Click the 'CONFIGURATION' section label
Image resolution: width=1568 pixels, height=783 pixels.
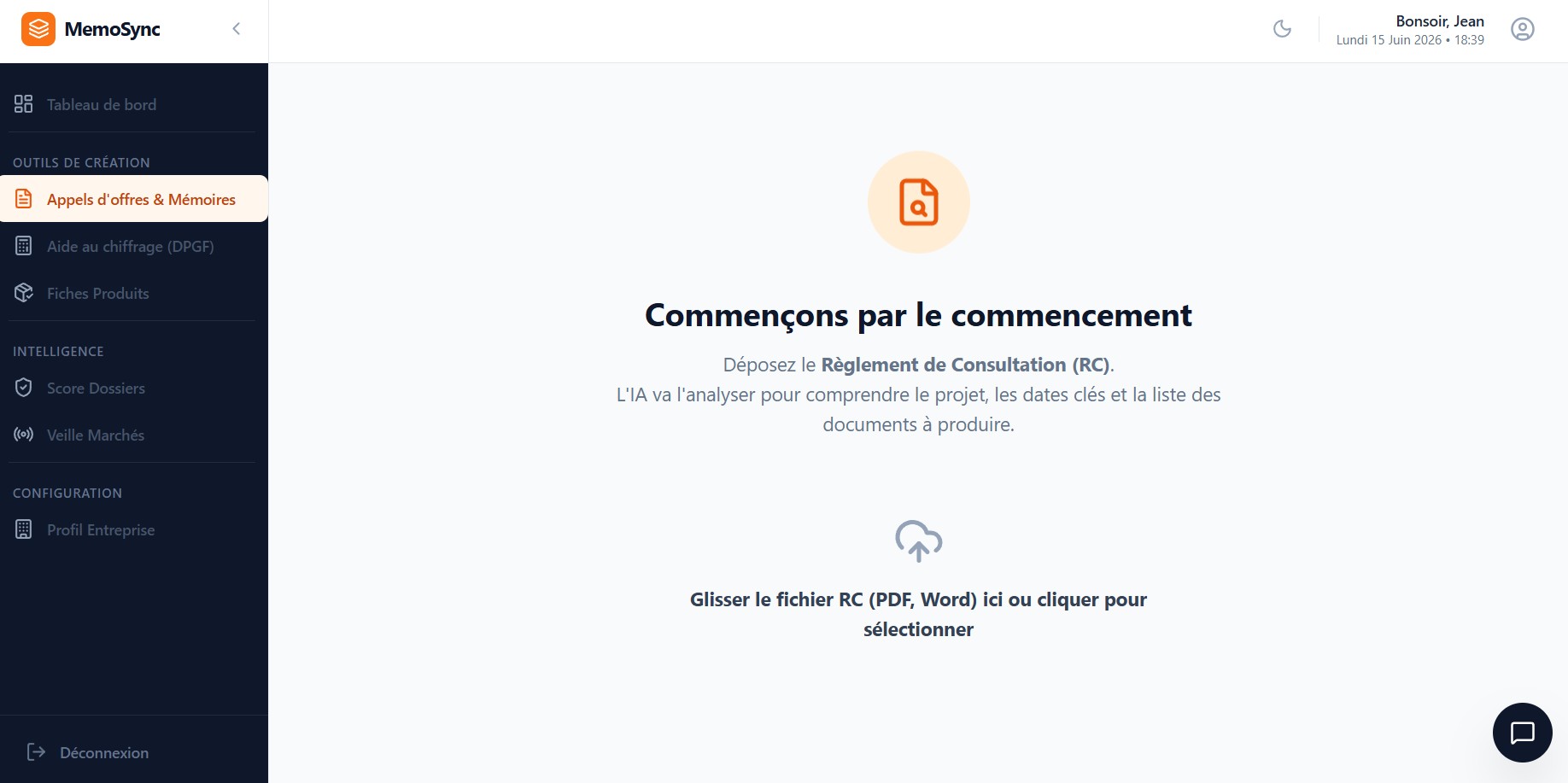click(67, 493)
